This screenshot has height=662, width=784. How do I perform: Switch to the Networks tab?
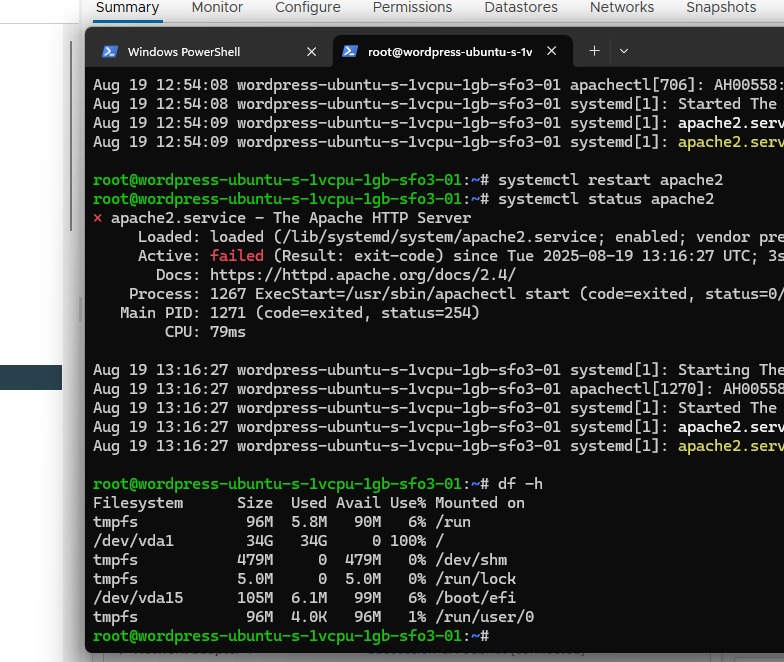[x=622, y=8]
